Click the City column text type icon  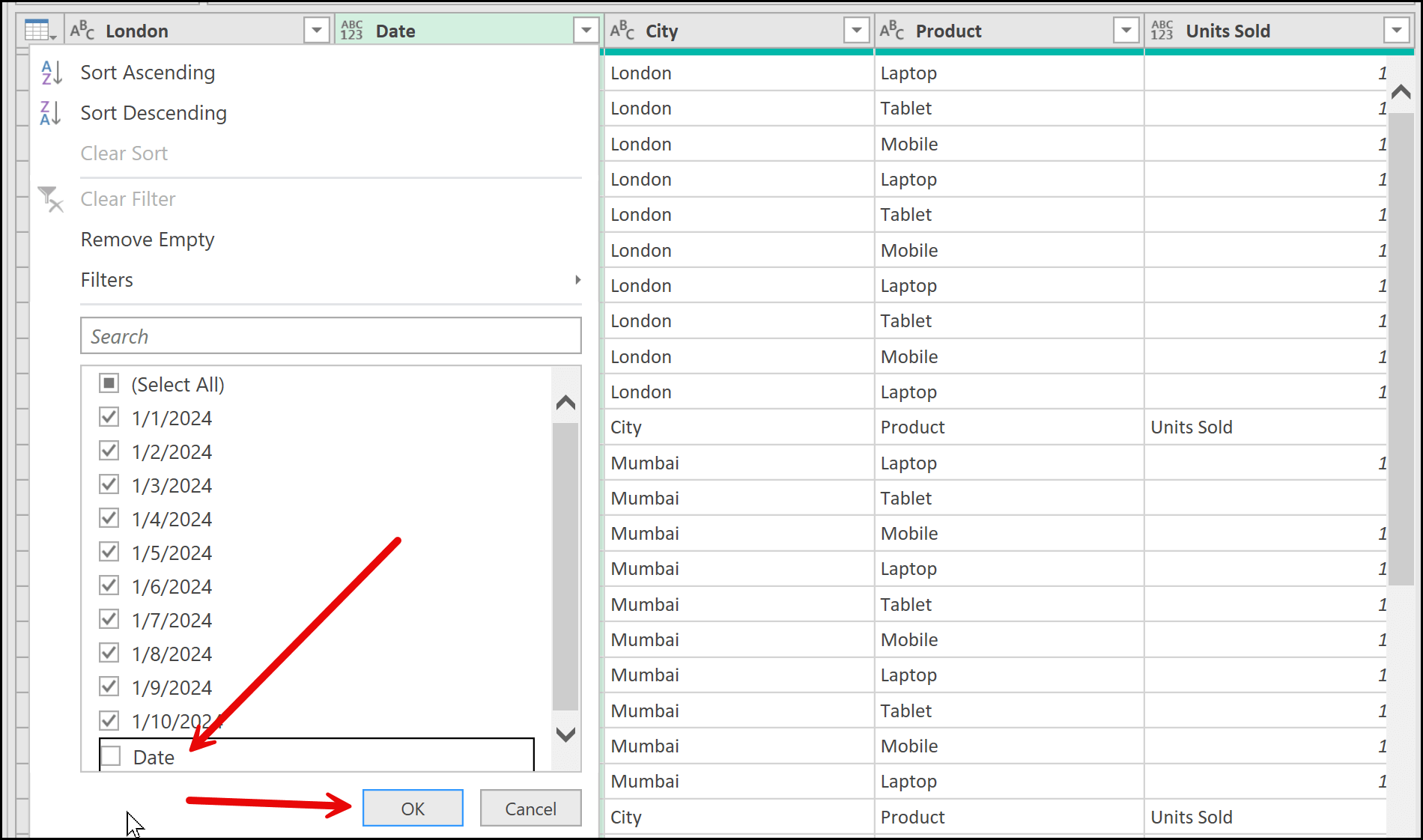pos(622,31)
